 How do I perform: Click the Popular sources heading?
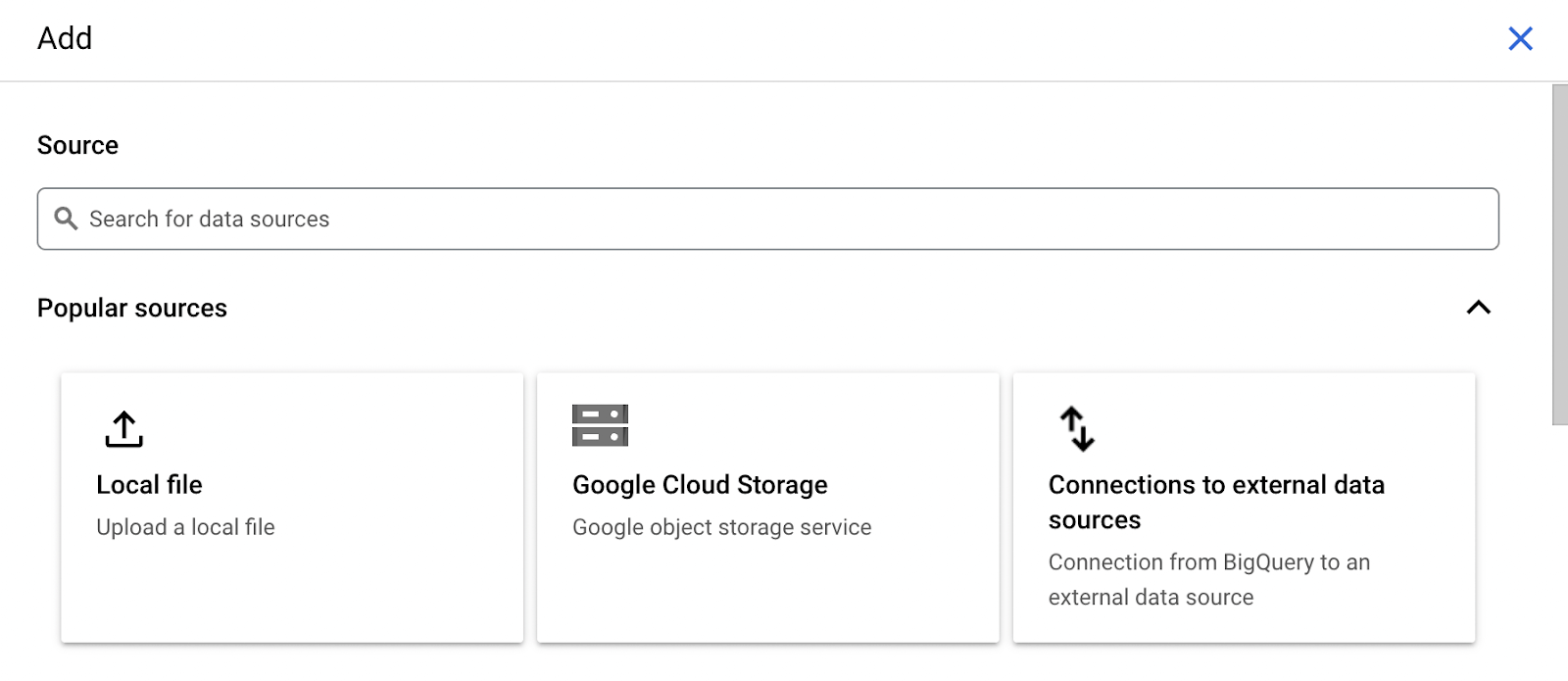coord(132,308)
